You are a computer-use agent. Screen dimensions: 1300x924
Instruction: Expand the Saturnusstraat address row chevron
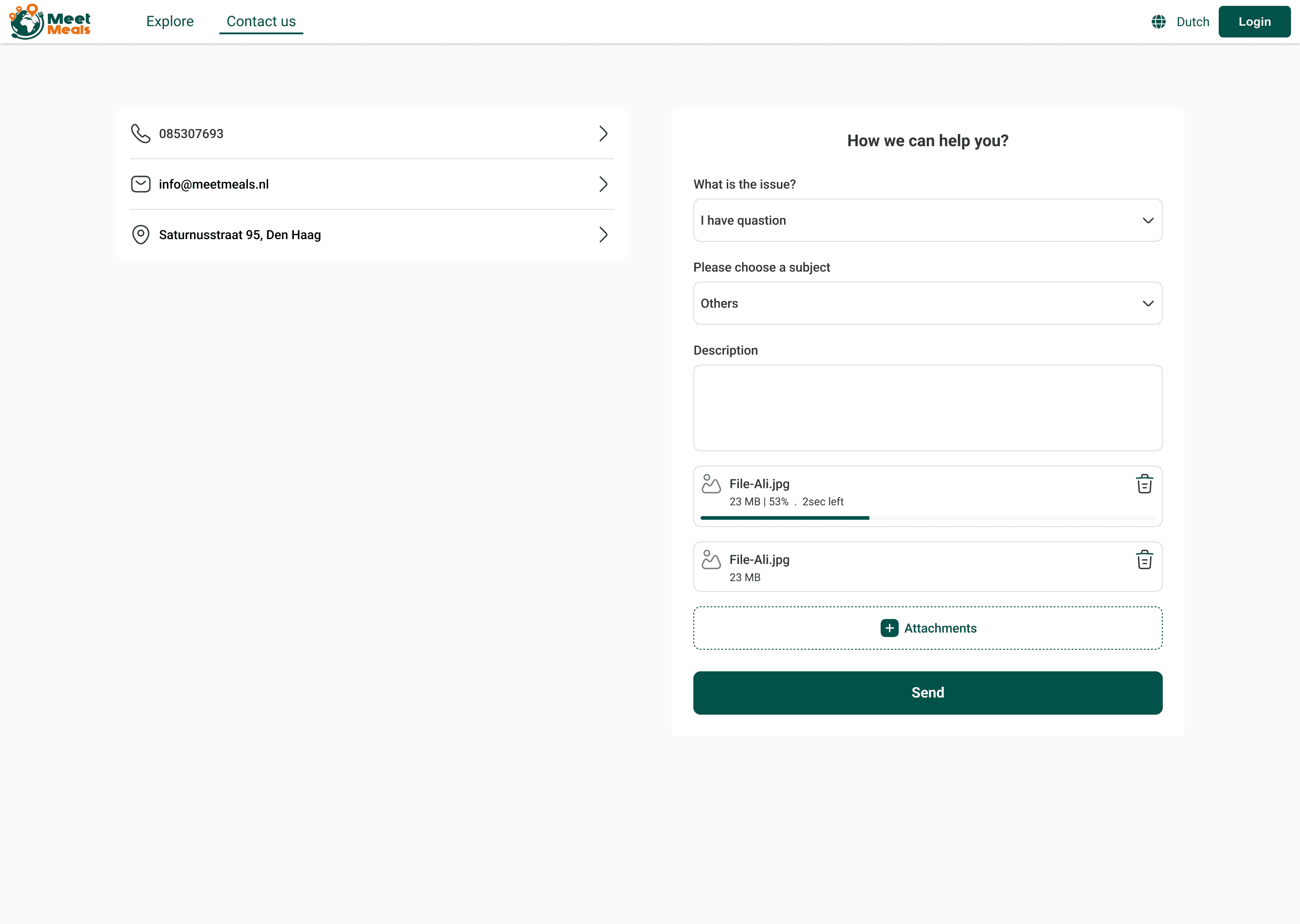pyautogui.click(x=604, y=235)
